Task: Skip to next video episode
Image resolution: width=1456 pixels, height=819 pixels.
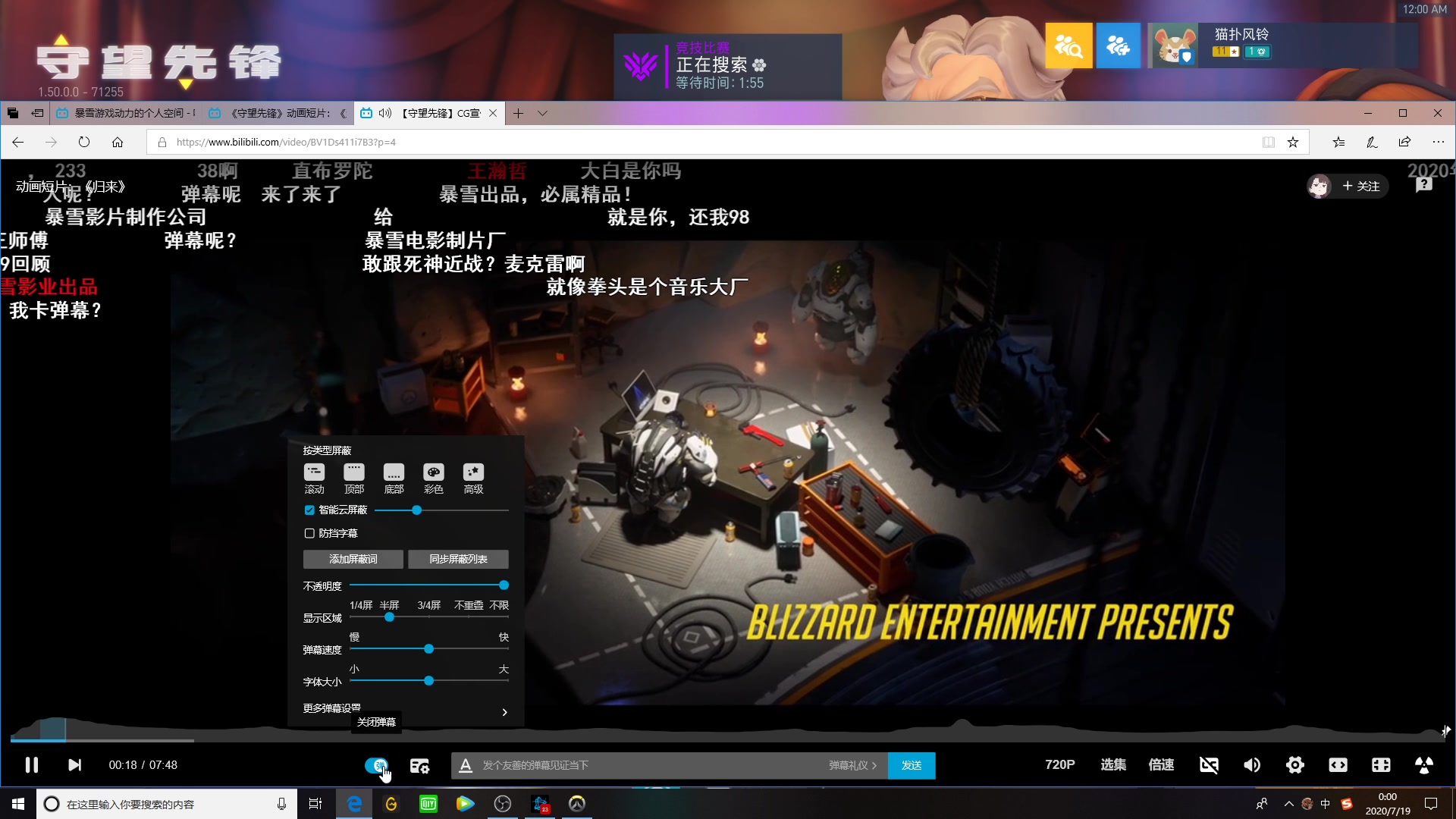Action: (x=74, y=765)
